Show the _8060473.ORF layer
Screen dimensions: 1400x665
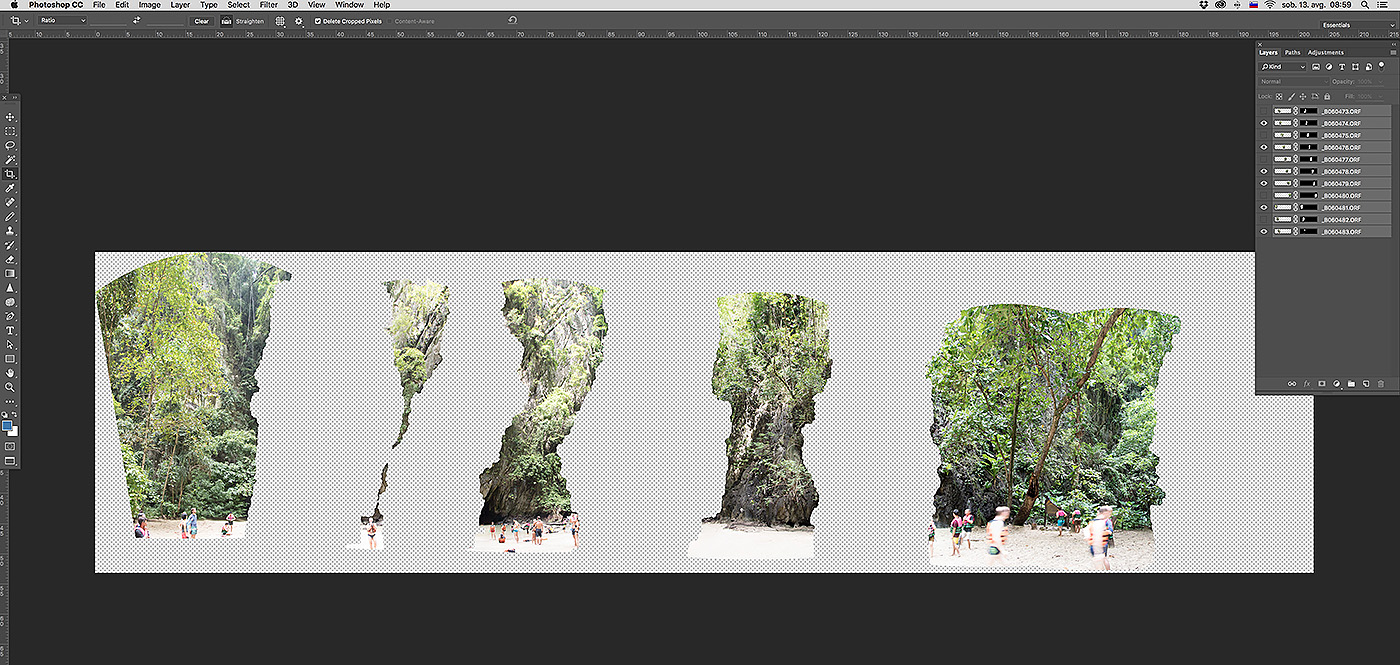(x=1264, y=111)
